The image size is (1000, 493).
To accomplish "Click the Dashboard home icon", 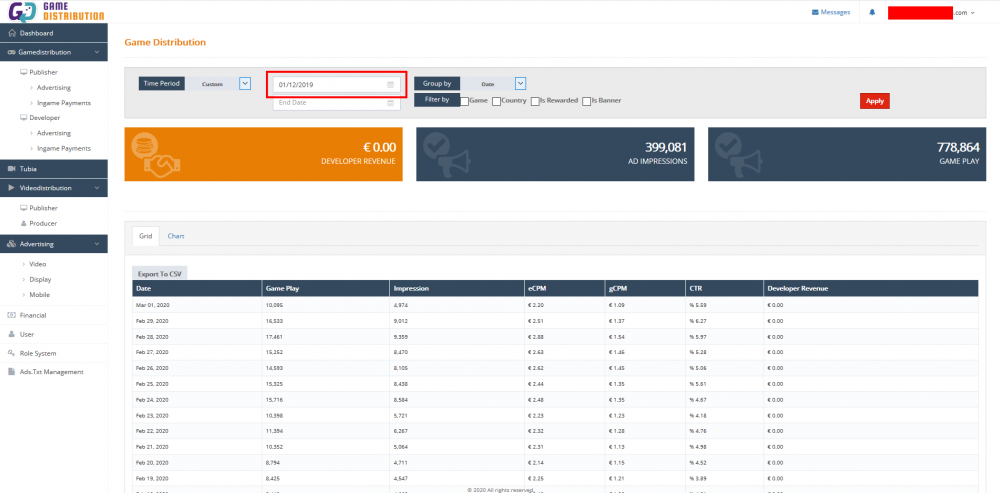I will [x=11, y=33].
